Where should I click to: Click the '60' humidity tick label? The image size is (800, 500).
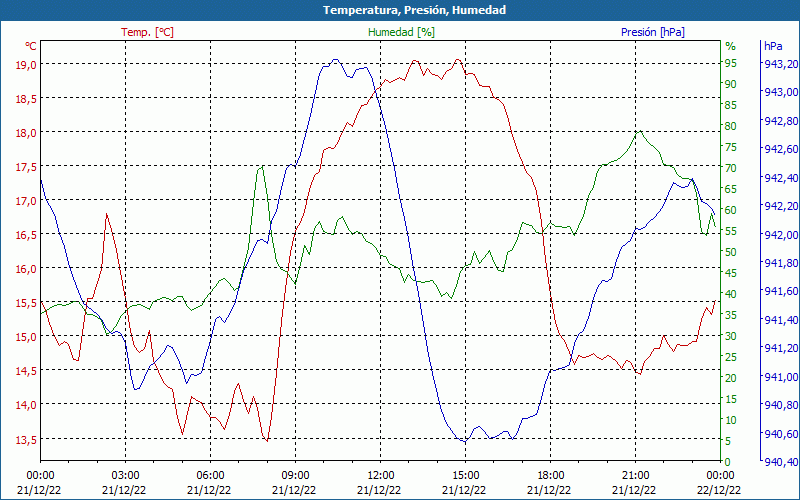[731, 210]
